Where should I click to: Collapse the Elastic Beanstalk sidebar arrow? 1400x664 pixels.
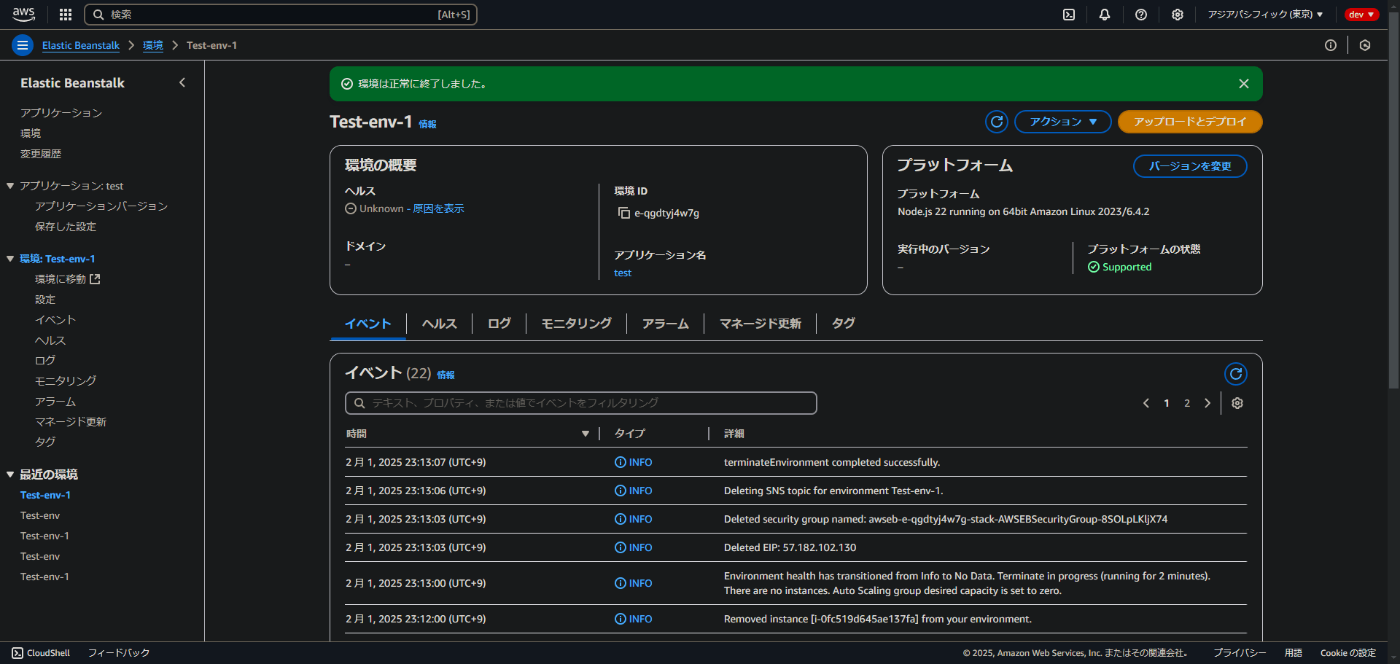[x=182, y=83]
